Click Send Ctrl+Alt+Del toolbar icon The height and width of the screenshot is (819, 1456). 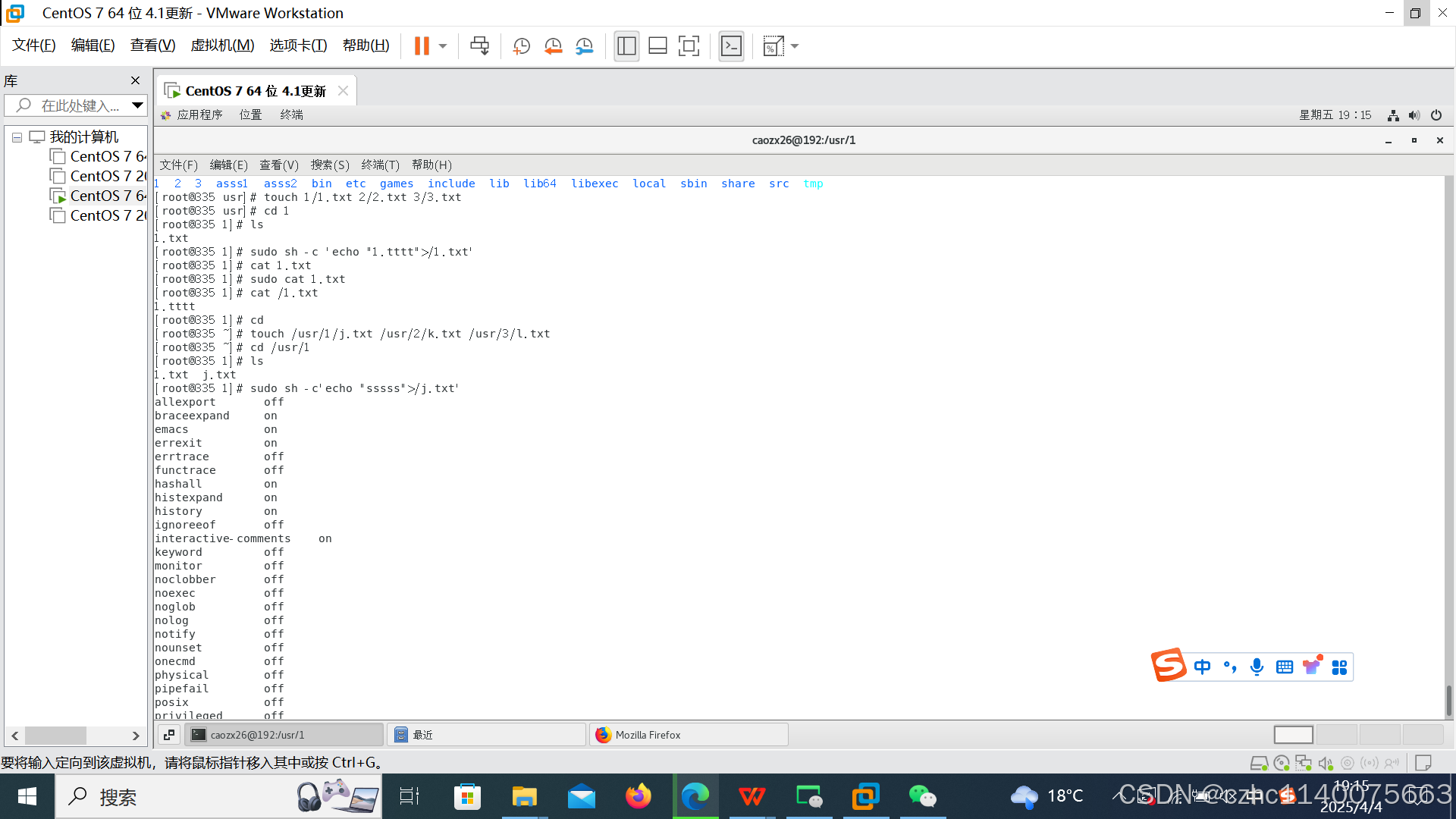[479, 46]
